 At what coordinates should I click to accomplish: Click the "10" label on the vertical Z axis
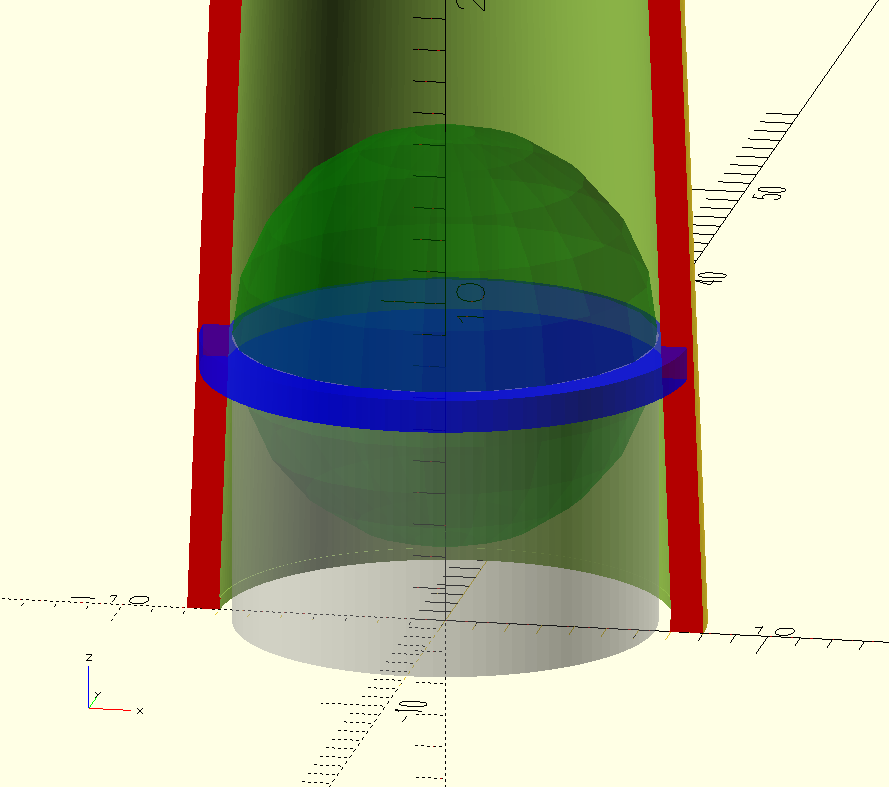coord(470,304)
